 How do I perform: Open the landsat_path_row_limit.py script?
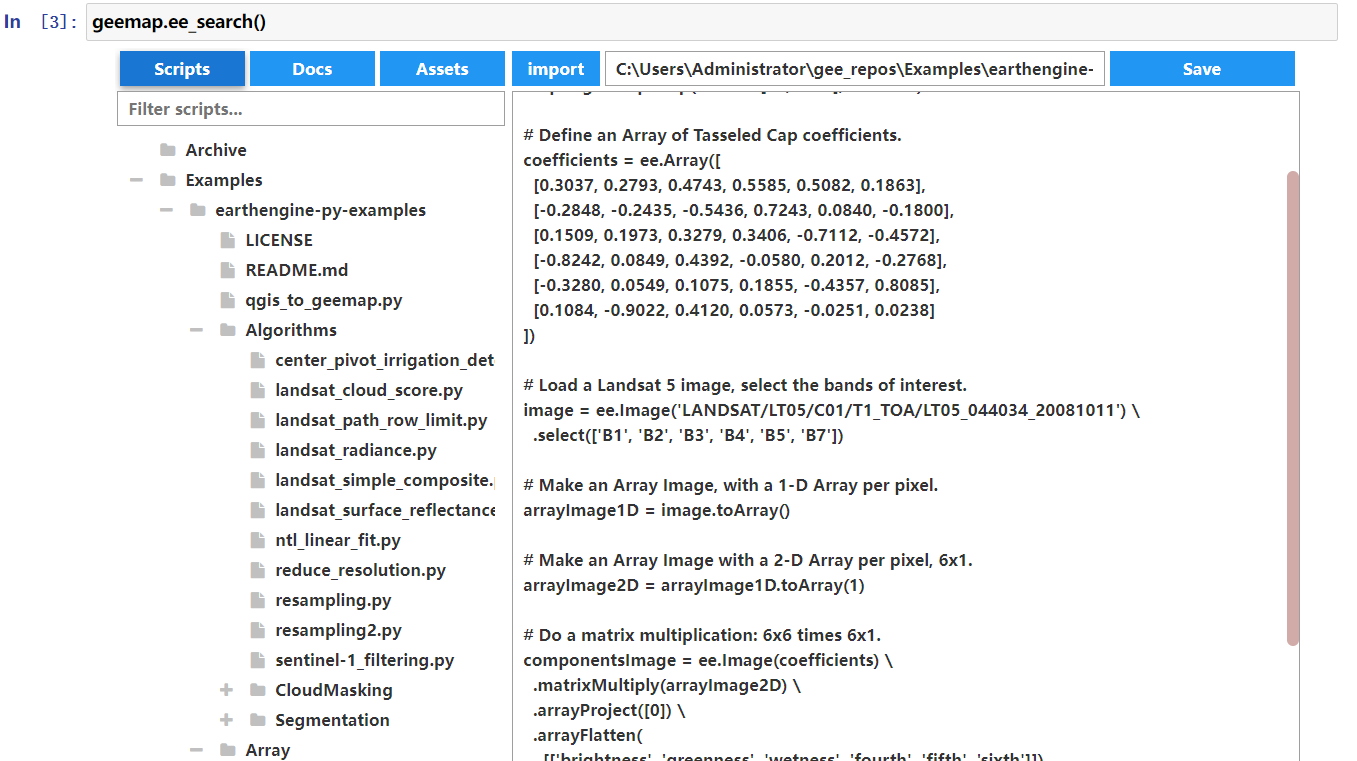381,420
